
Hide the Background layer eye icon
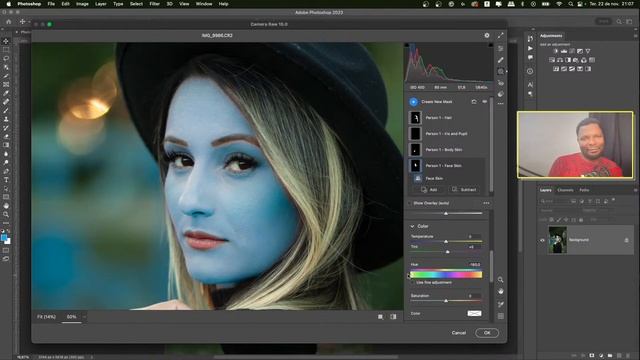pyautogui.click(x=542, y=240)
